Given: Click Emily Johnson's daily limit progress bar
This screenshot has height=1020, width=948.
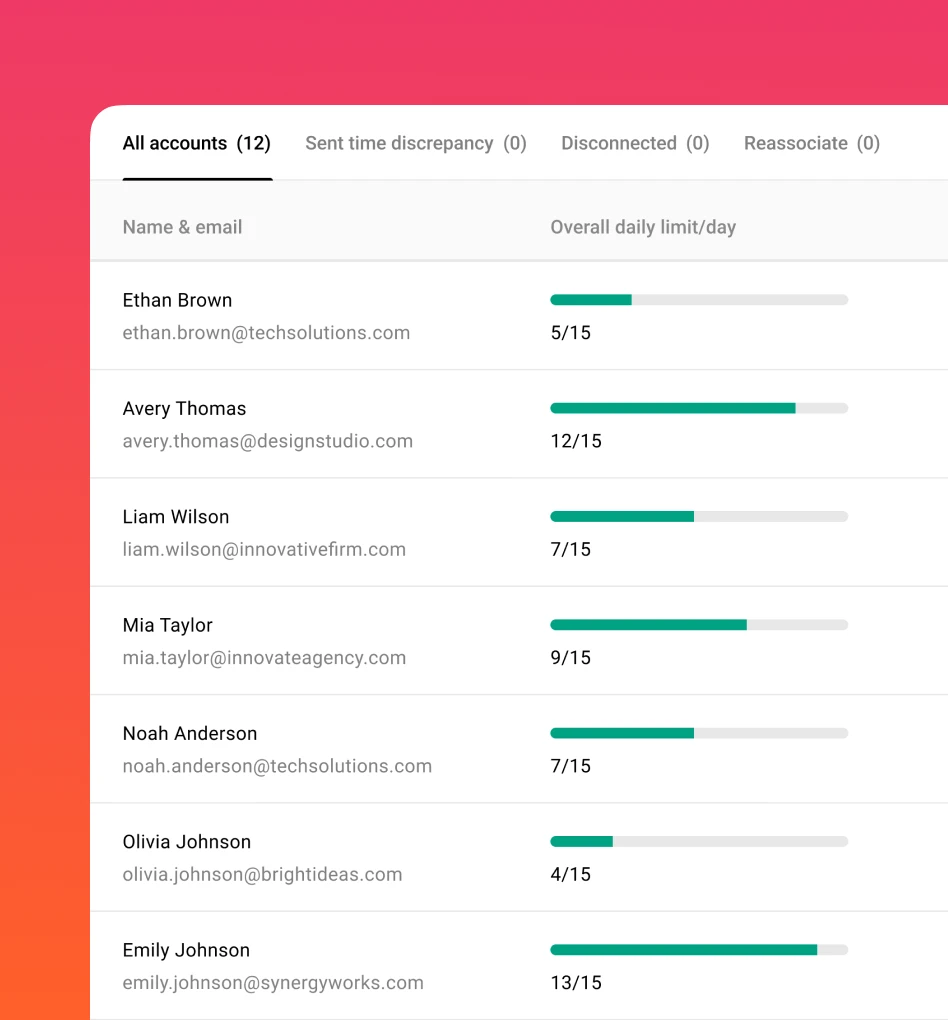Looking at the screenshot, I should tap(699, 950).
